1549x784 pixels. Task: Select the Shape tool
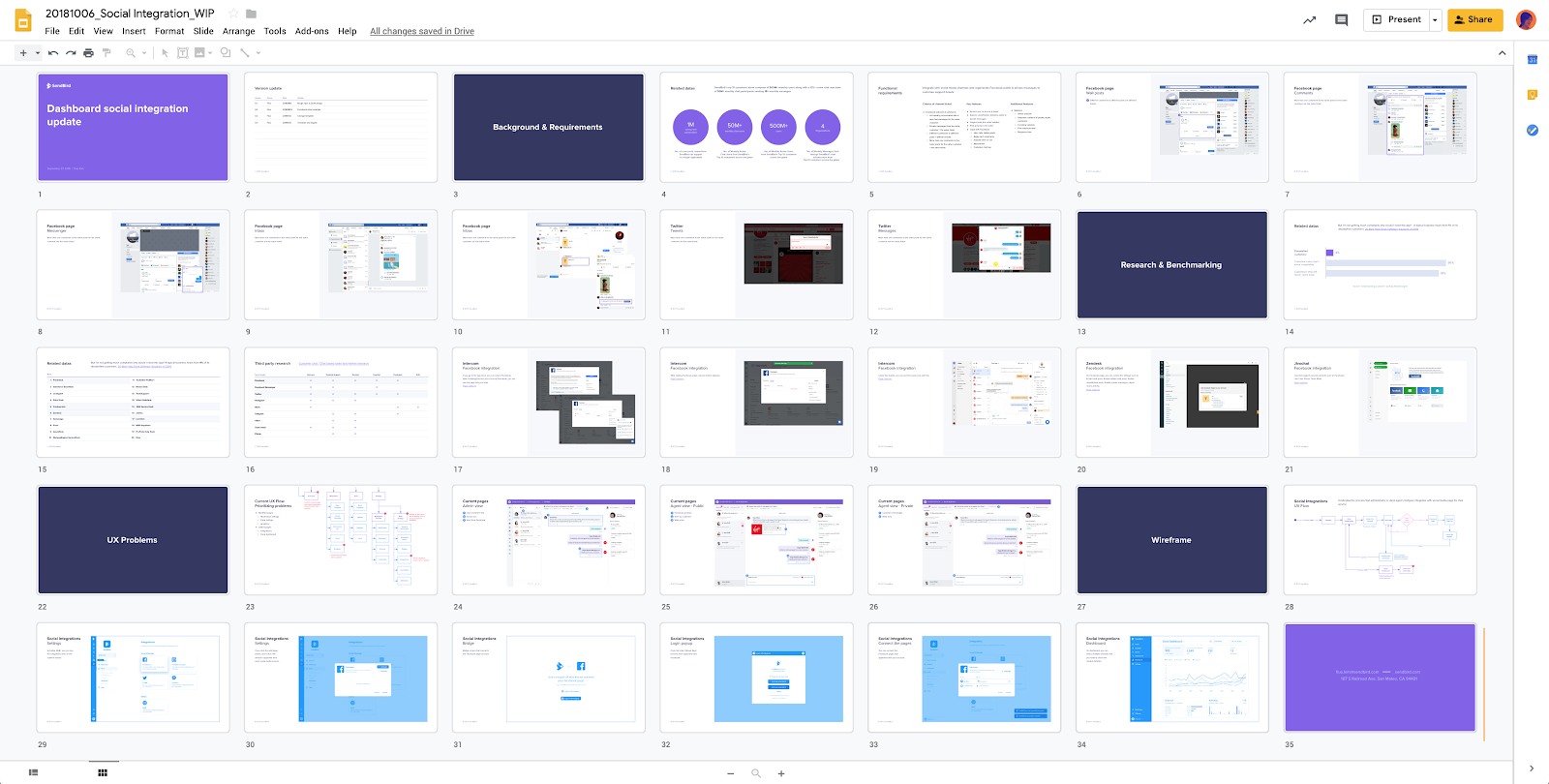coord(226,53)
